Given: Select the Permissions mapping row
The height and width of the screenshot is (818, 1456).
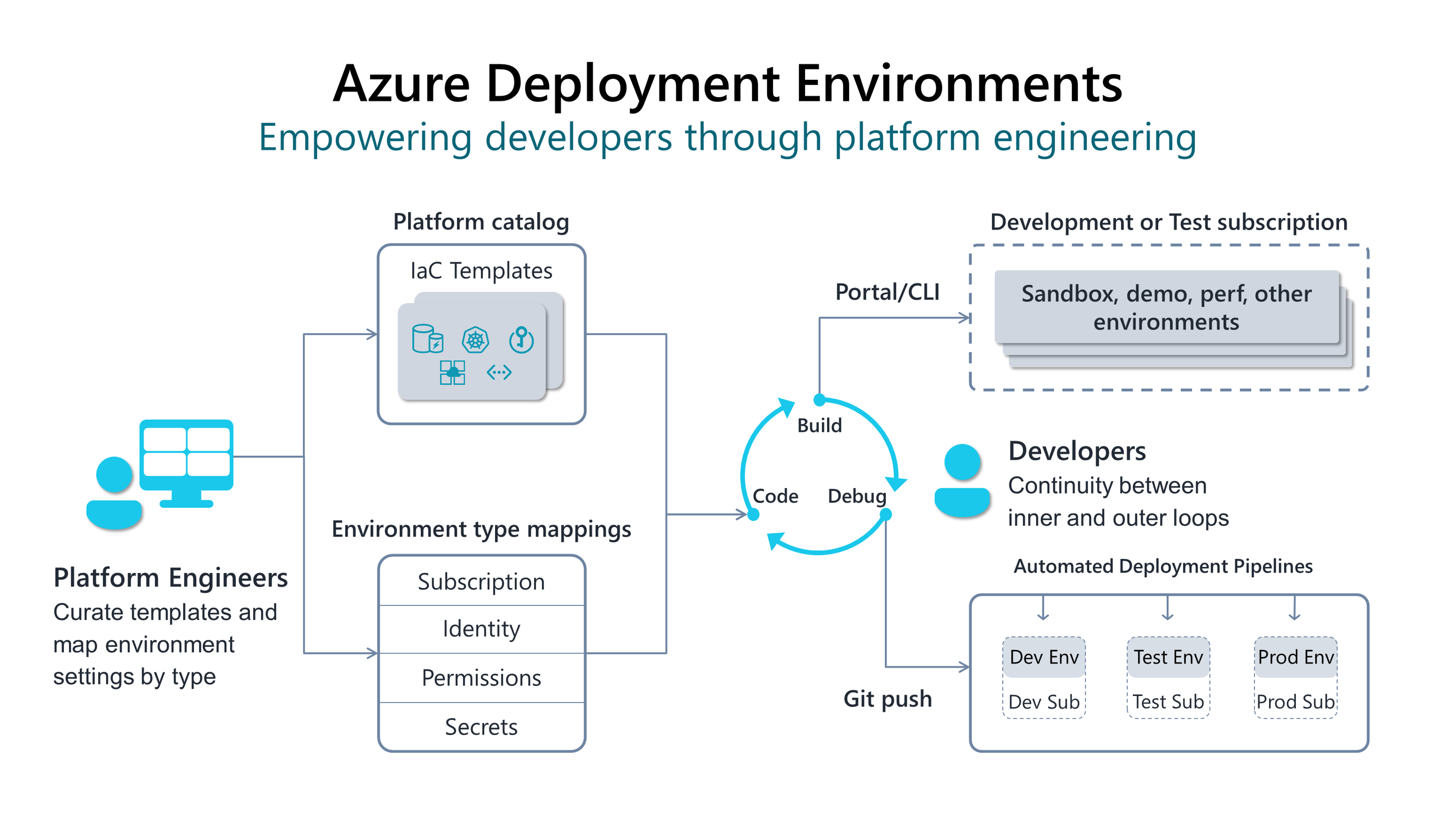Looking at the screenshot, I should (482, 677).
